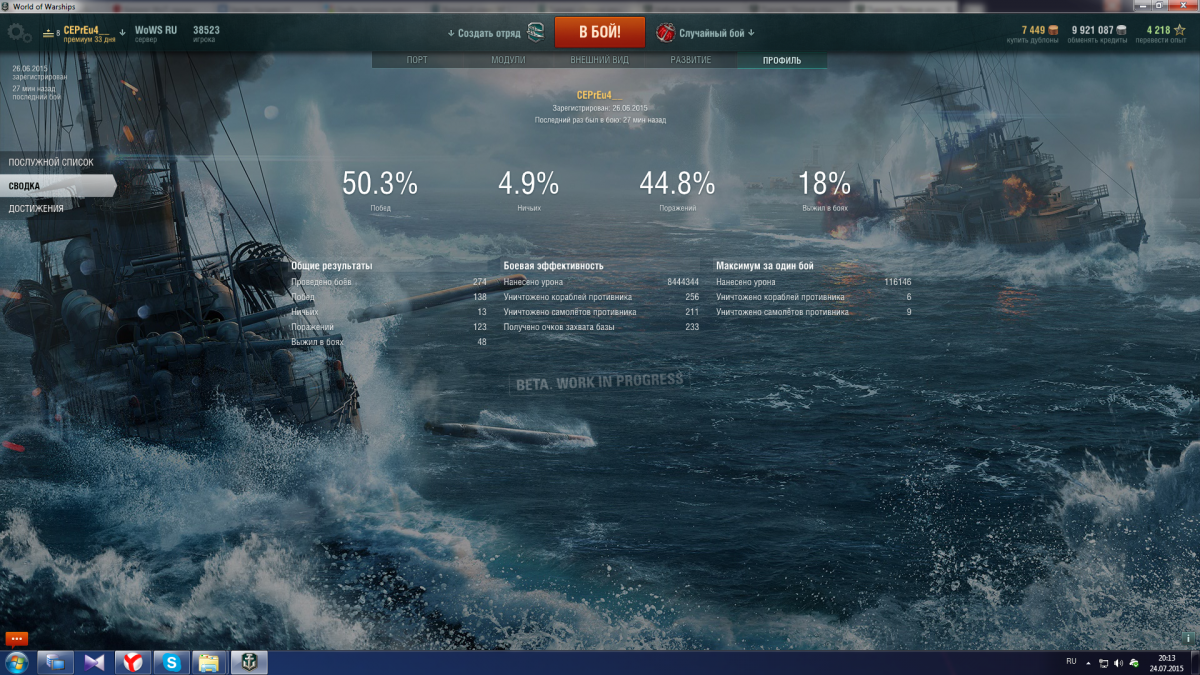Open Visual Studio from the taskbar

(x=95, y=662)
